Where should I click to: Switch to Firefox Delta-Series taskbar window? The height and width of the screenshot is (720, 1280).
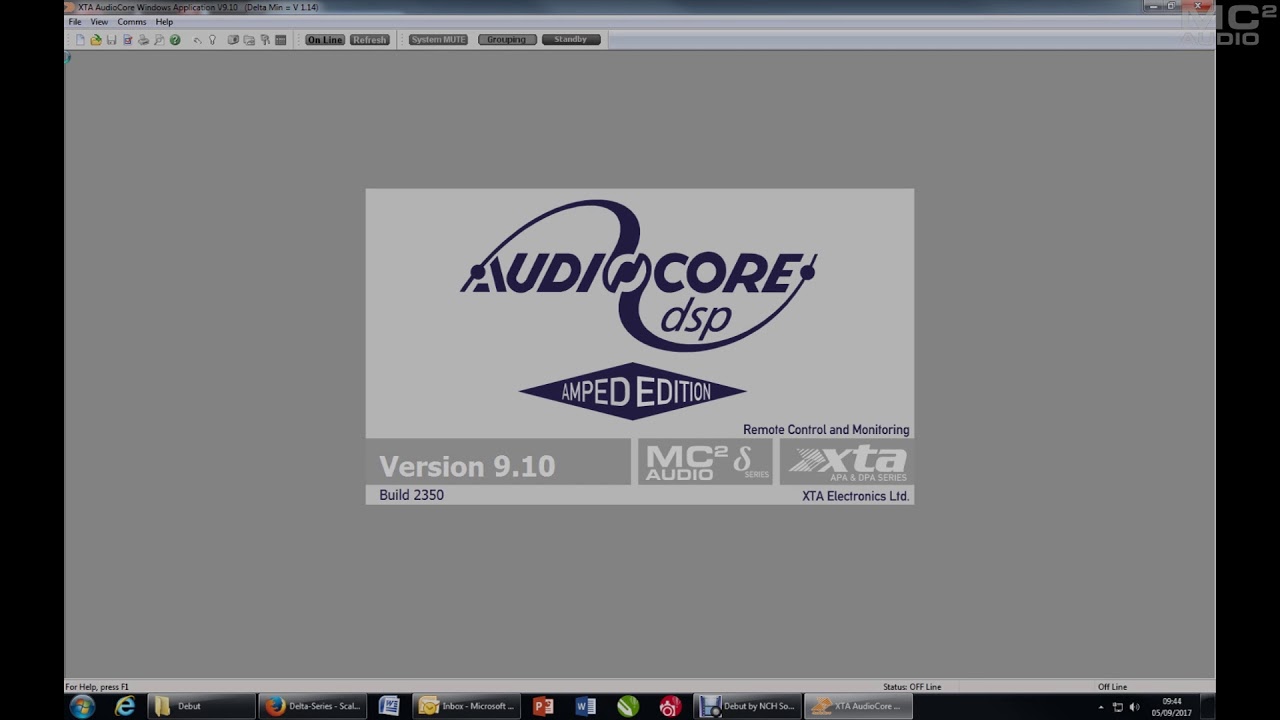(x=313, y=707)
